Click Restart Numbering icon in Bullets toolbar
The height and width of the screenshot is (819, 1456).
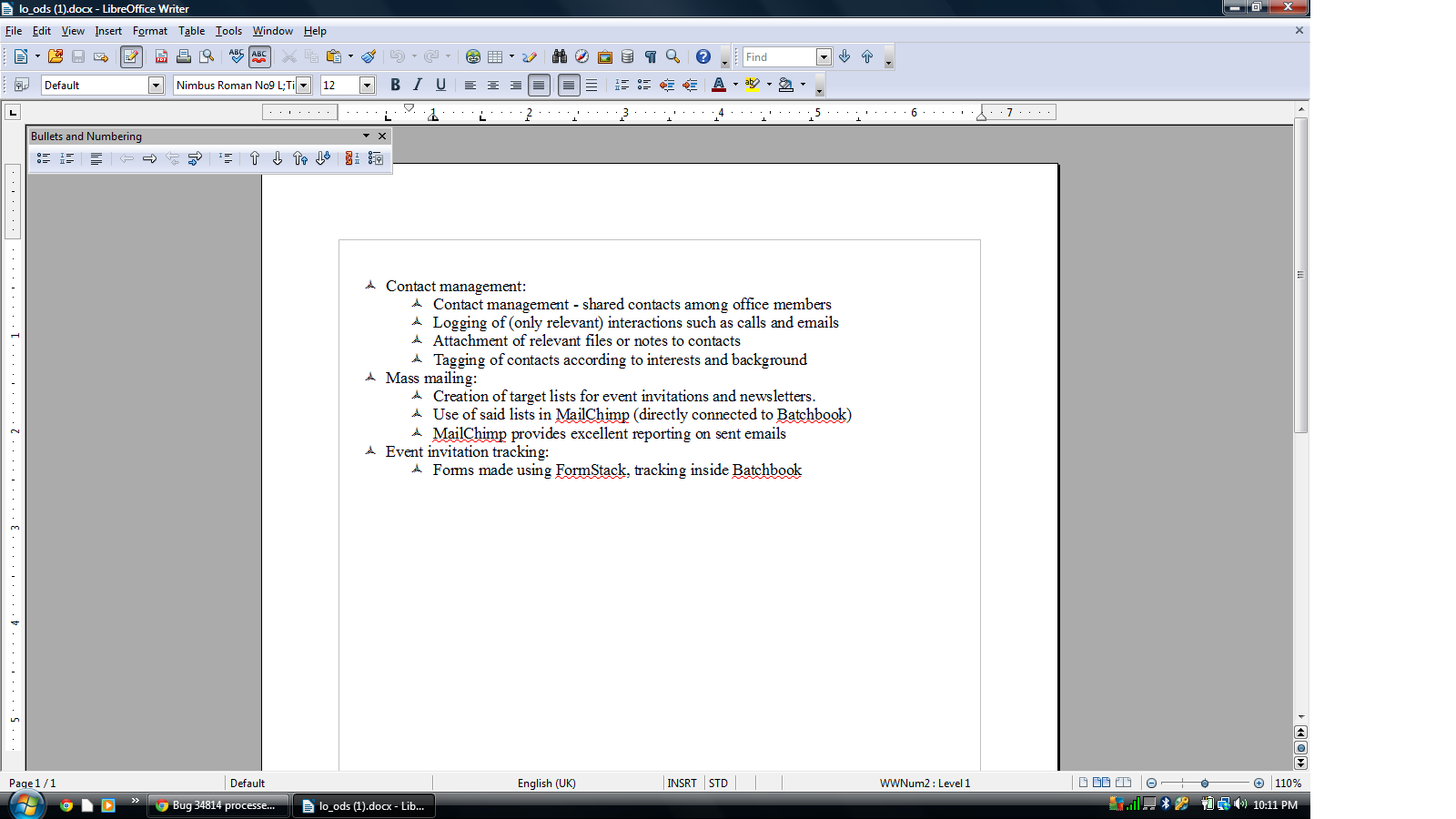click(x=352, y=158)
